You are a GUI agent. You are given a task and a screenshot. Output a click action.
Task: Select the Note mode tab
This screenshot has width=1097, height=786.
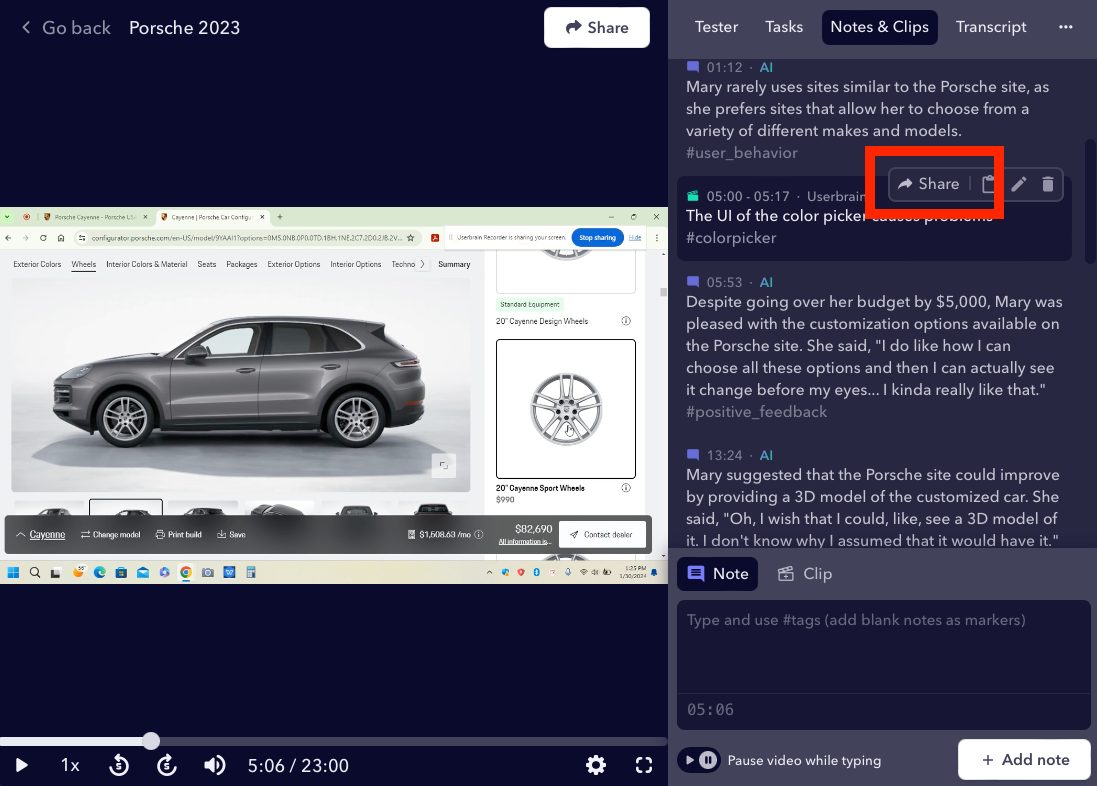click(x=717, y=574)
